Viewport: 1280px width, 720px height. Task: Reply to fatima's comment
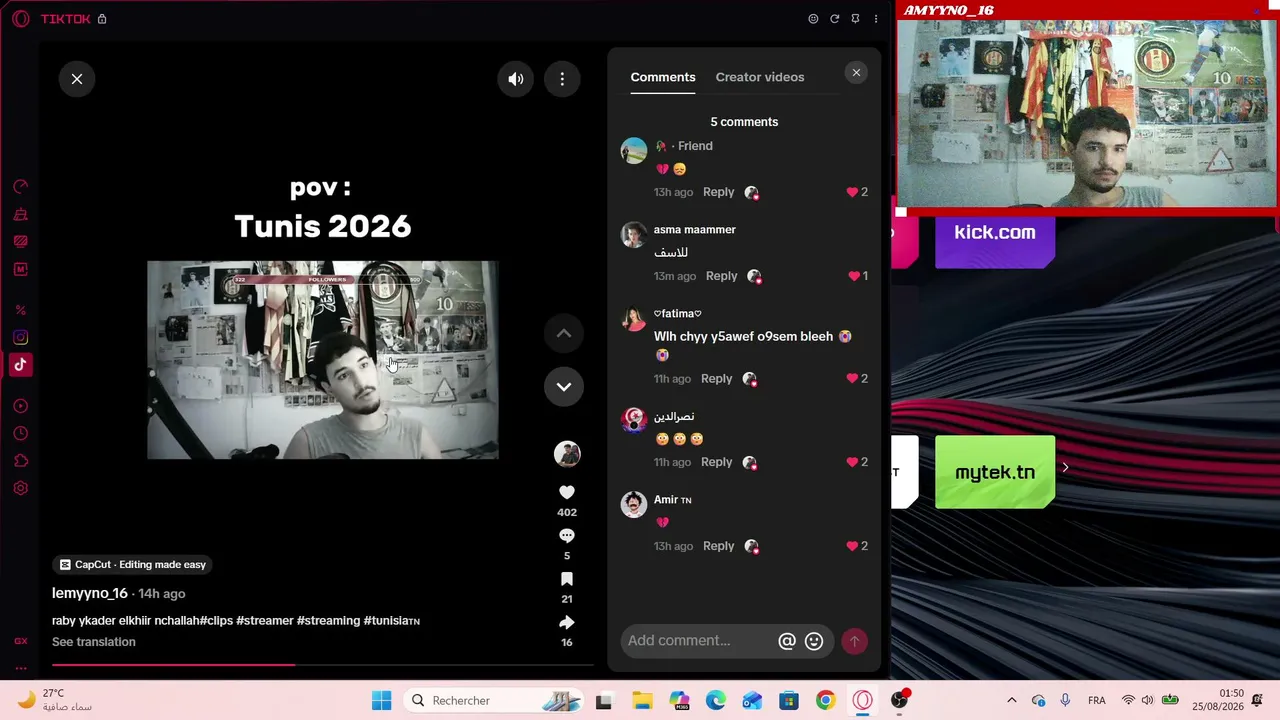[717, 378]
